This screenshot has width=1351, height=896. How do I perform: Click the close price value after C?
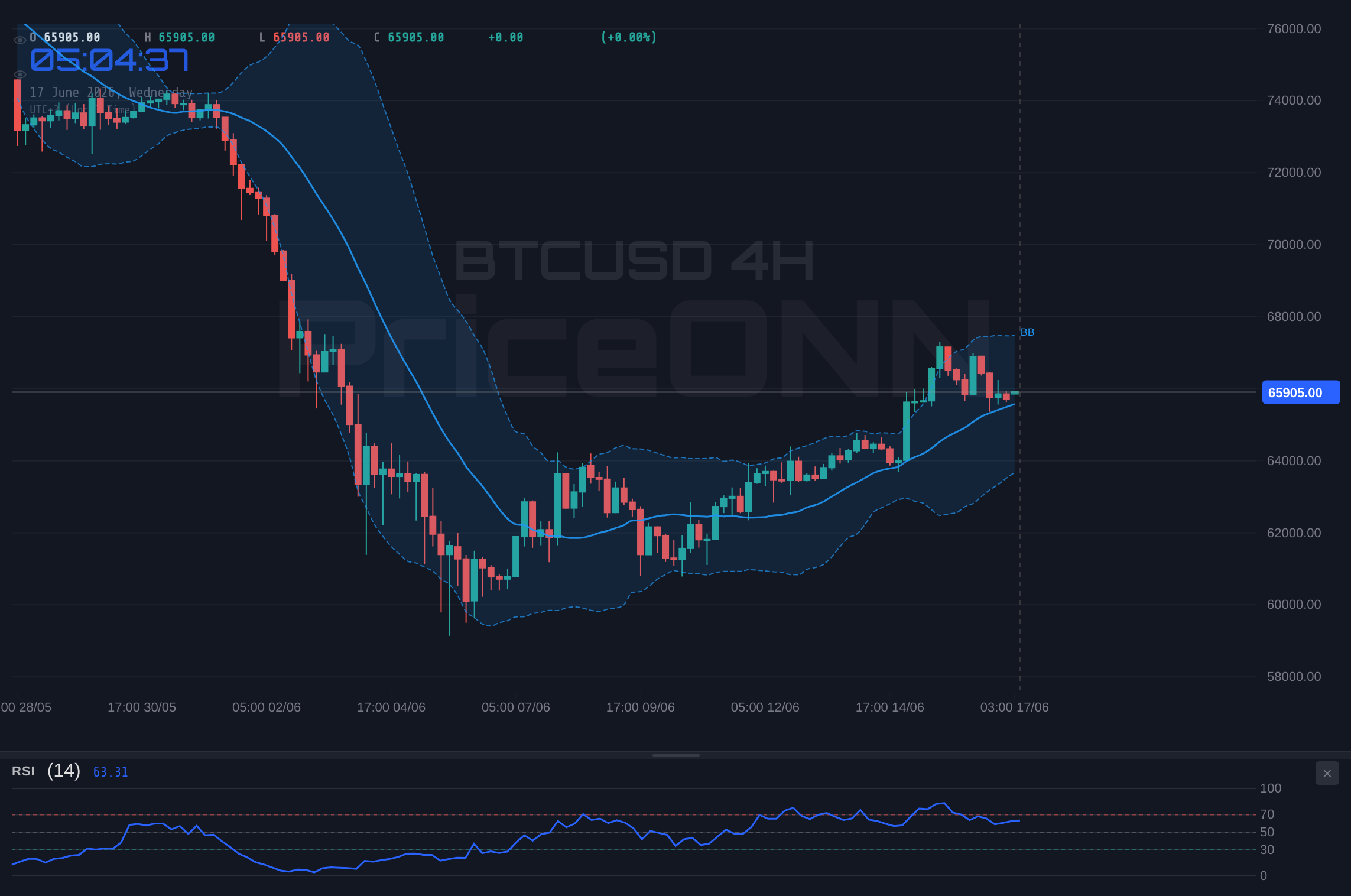click(x=415, y=37)
